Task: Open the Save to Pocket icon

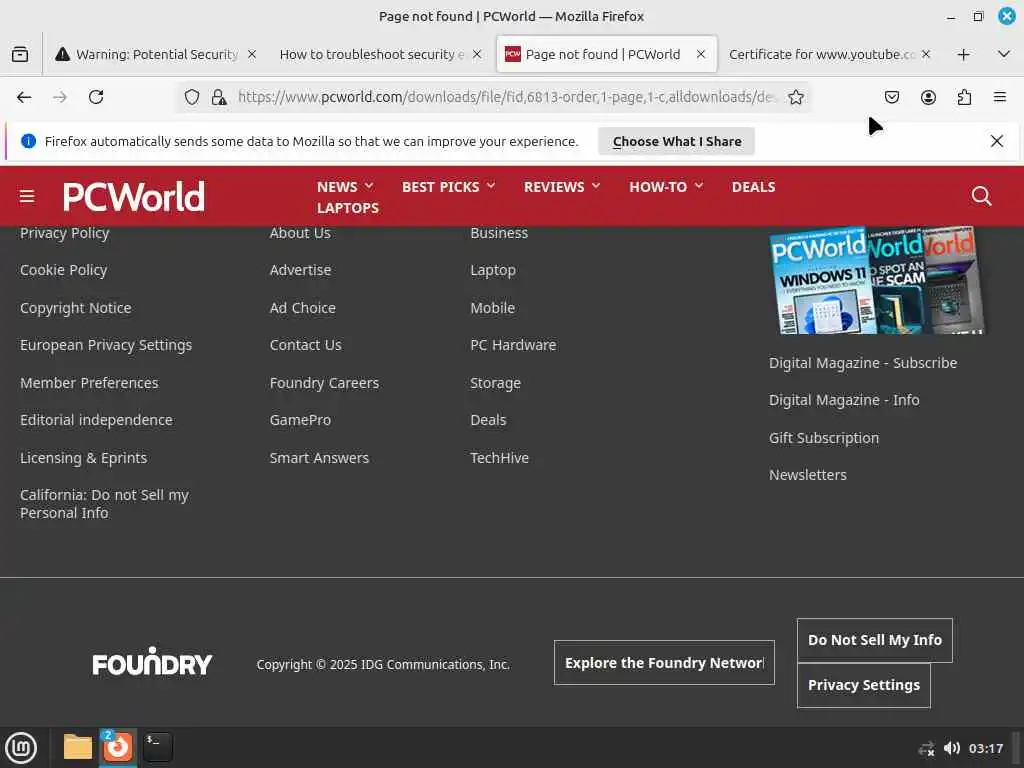Action: (x=891, y=97)
